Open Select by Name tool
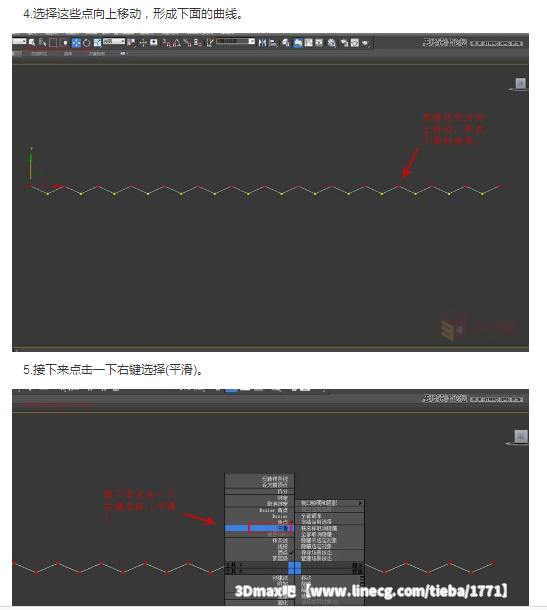 pos(42,42)
